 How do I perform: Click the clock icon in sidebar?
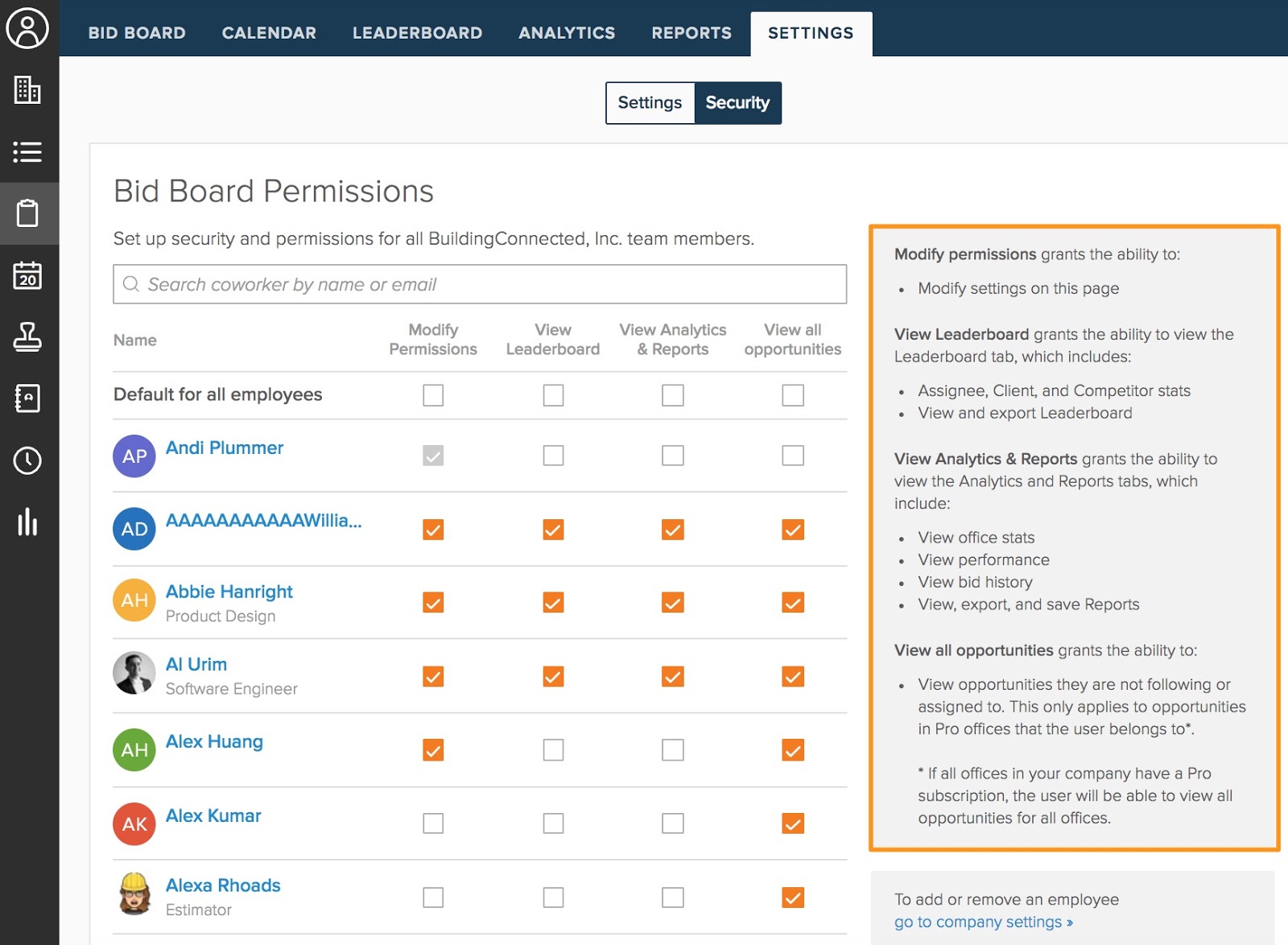[x=28, y=460]
